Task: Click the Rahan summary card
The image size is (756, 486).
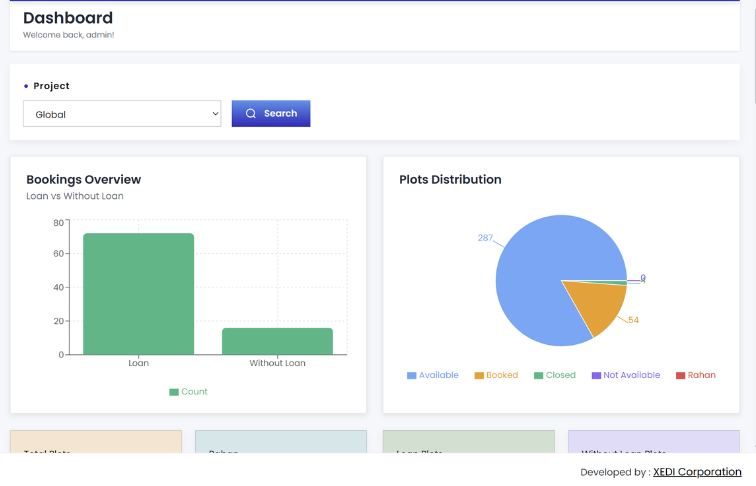Action: click(x=281, y=442)
